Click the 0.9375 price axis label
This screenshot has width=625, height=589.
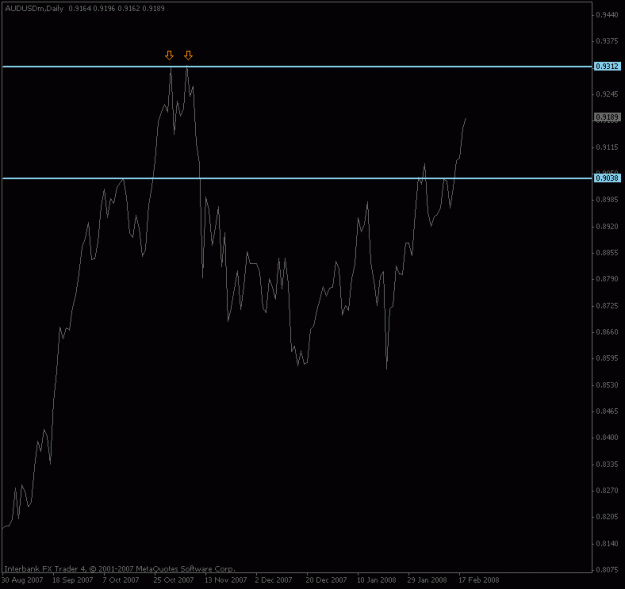point(607,41)
